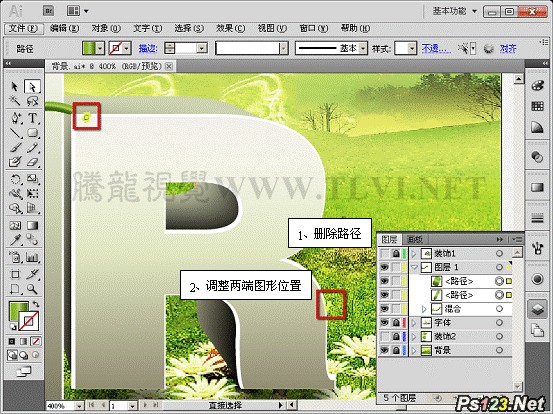
Task: Select the Free Transform tool
Action: coord(32,194)
